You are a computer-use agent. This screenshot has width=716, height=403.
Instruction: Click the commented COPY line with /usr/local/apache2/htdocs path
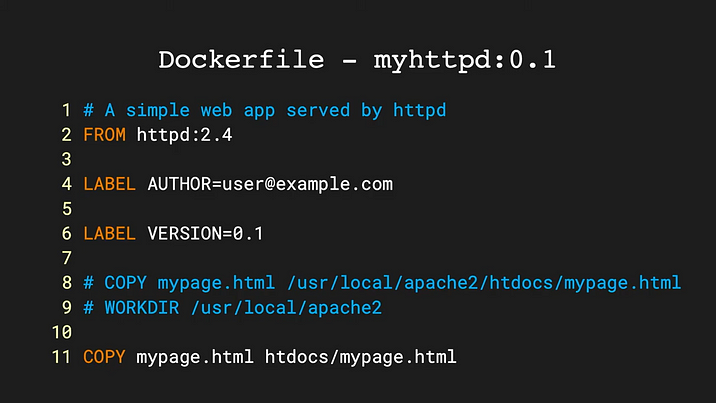(x=382, y=282)
